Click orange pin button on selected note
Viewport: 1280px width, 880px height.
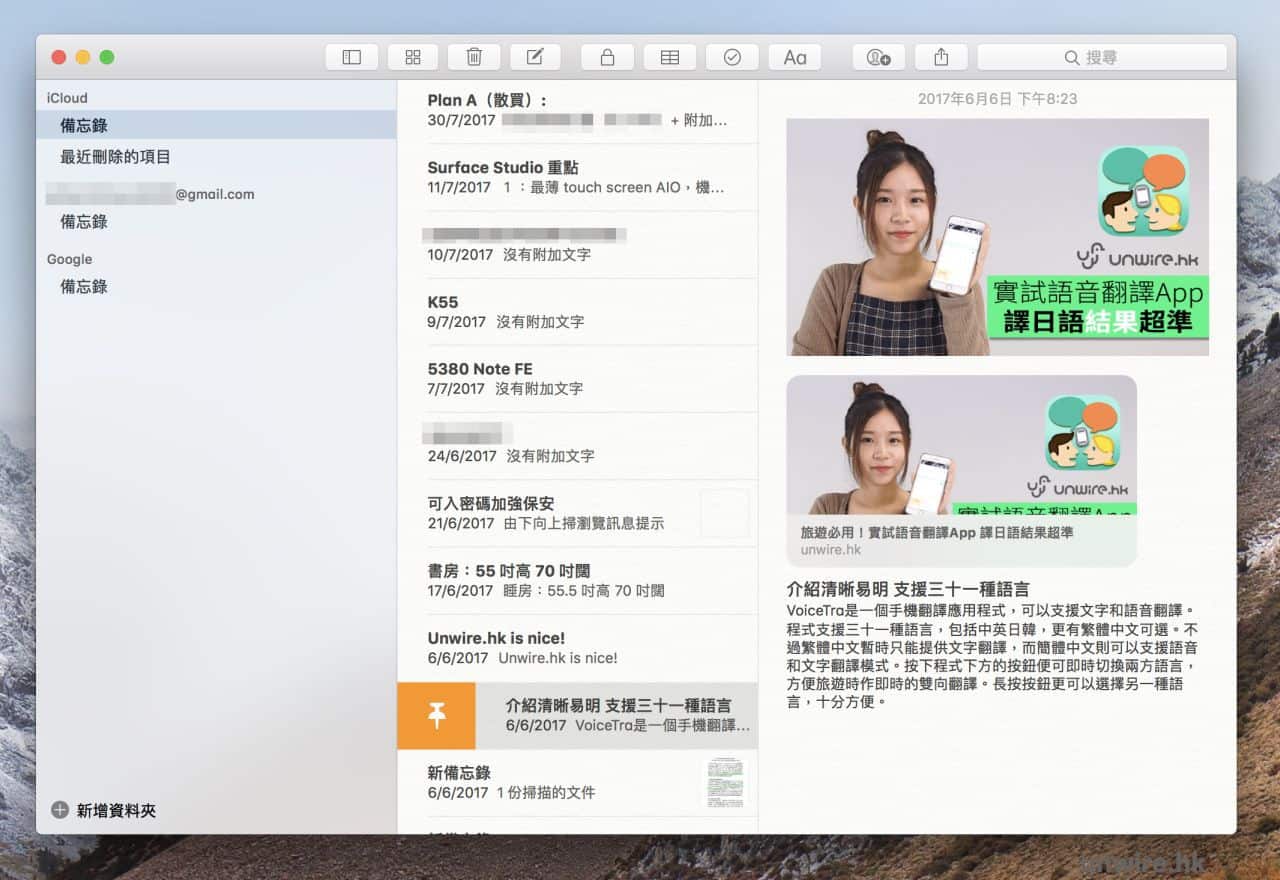click(x=436, y=716)
